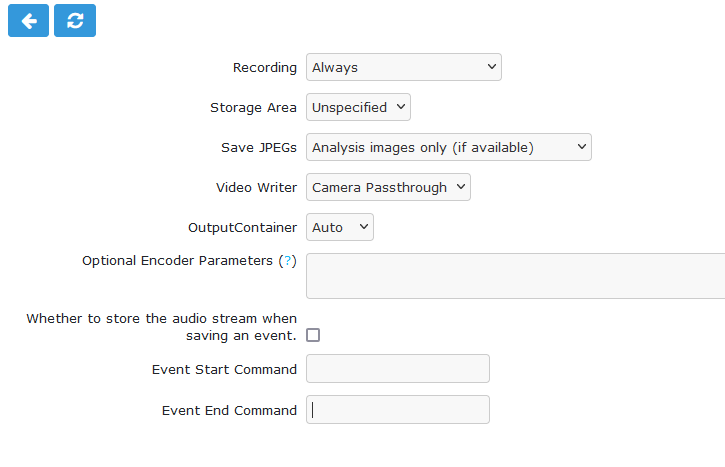Click the refresh icon button
This screenshot has width=725, height=467.
(x=75, y=20)
